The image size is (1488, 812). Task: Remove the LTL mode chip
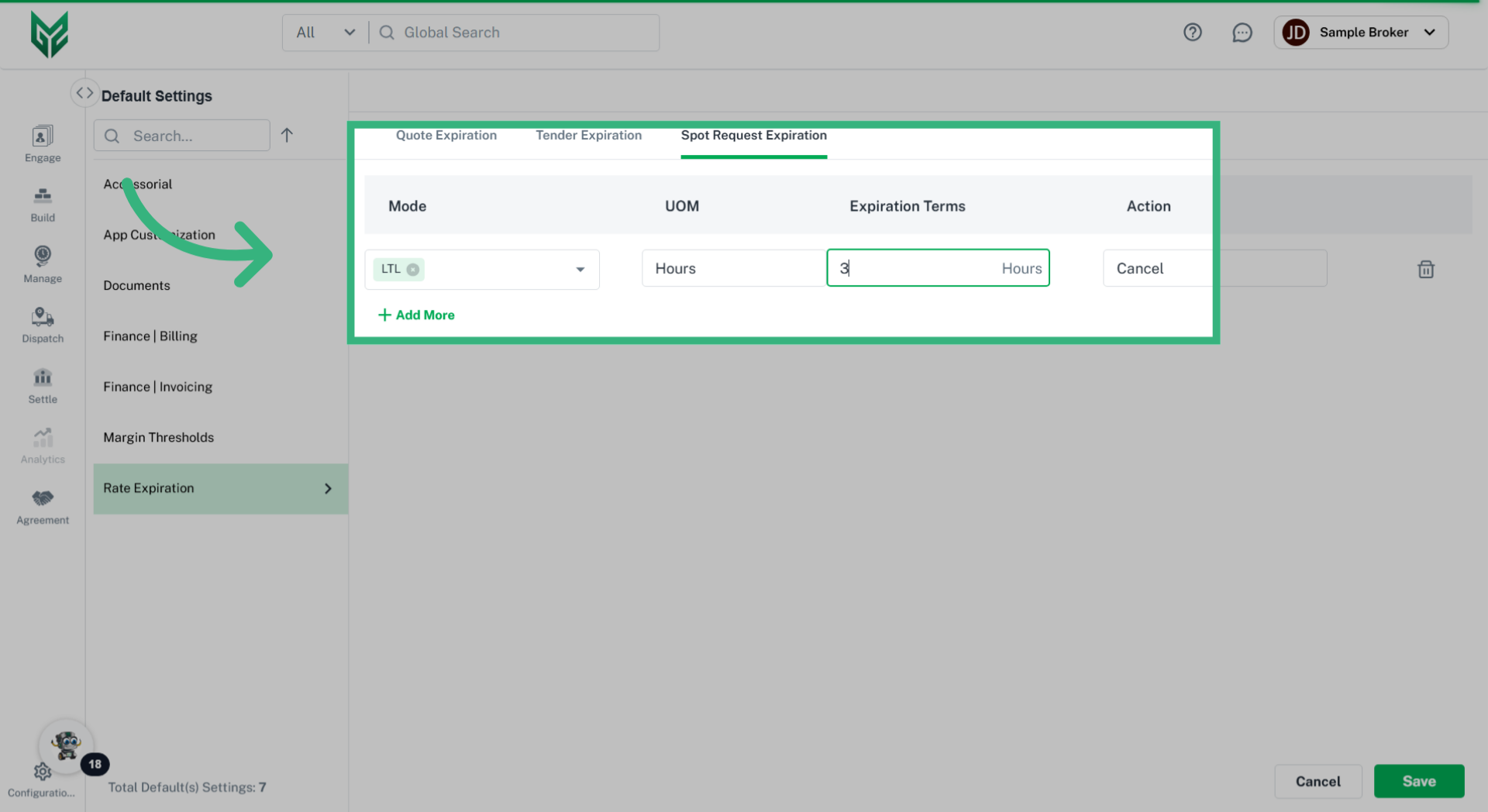coord(412,269)
